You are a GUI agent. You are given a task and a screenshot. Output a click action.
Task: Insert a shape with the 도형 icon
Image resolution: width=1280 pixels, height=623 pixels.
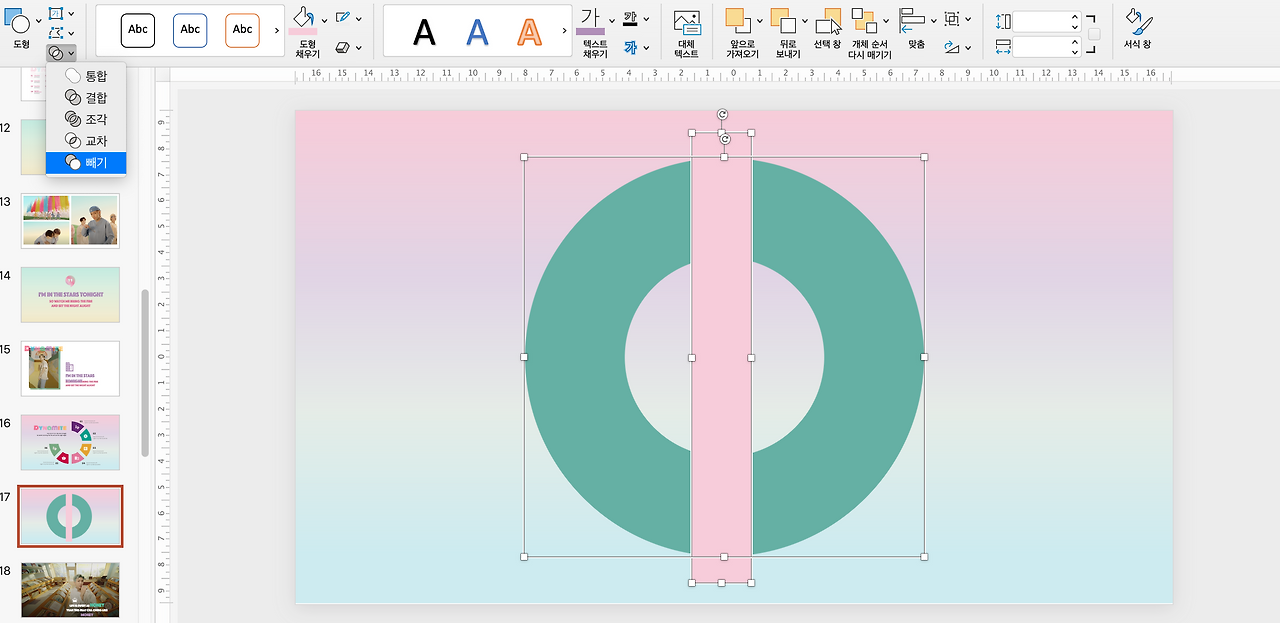(19, 19)
